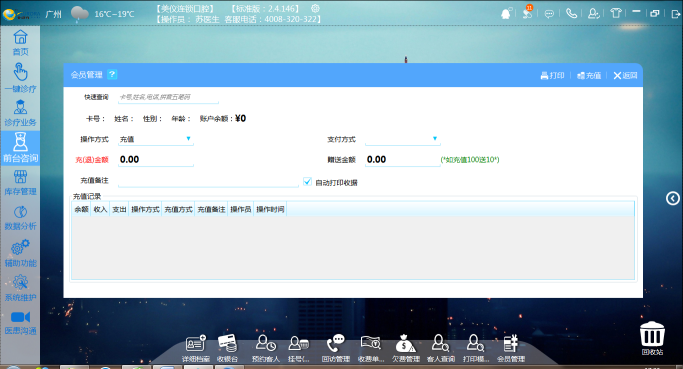This screenshot has height=369, width=683.
Task: Open 医患沟通 video icon in sidebar
Action: pyautogui.click(x=20, y=323)
